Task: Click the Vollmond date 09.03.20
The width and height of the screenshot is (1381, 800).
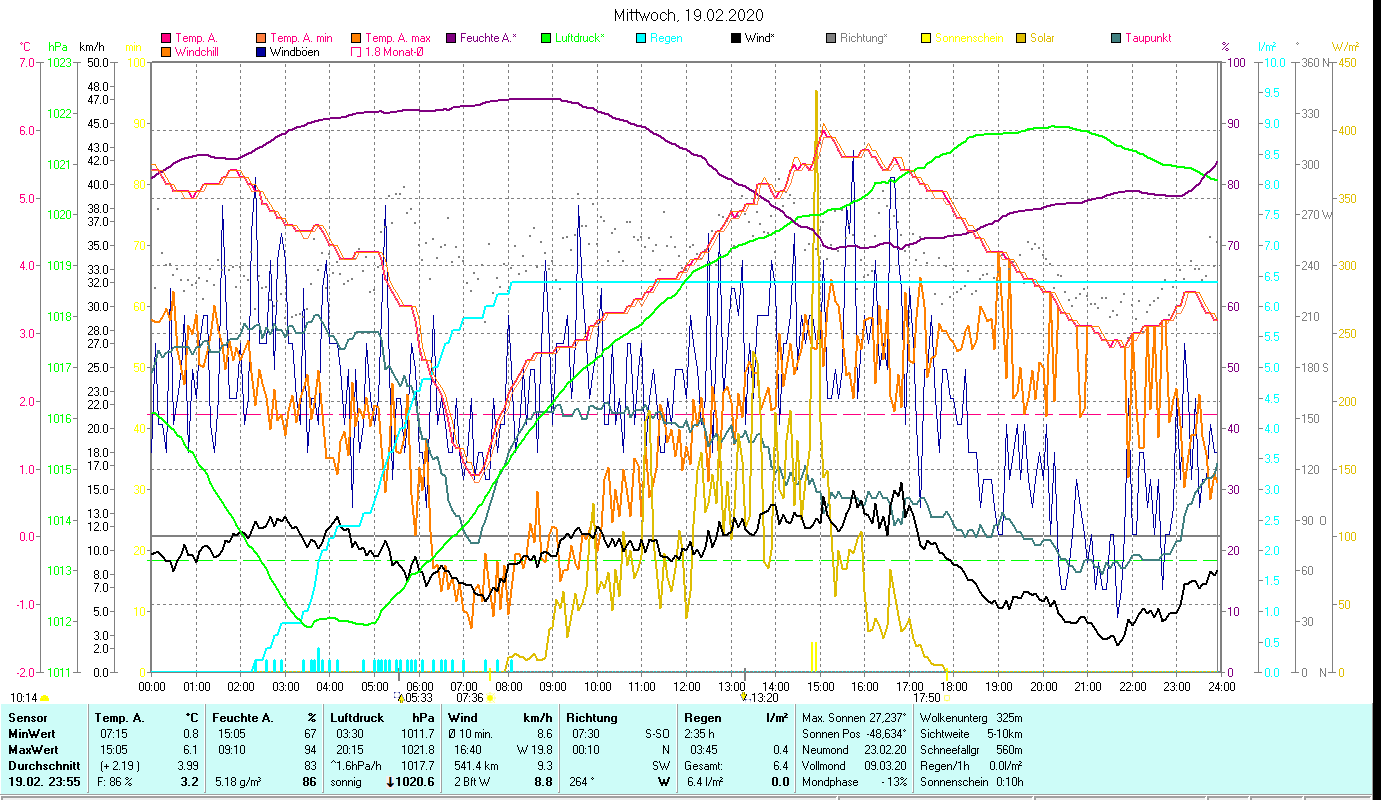Action: [x=885, y=766]
